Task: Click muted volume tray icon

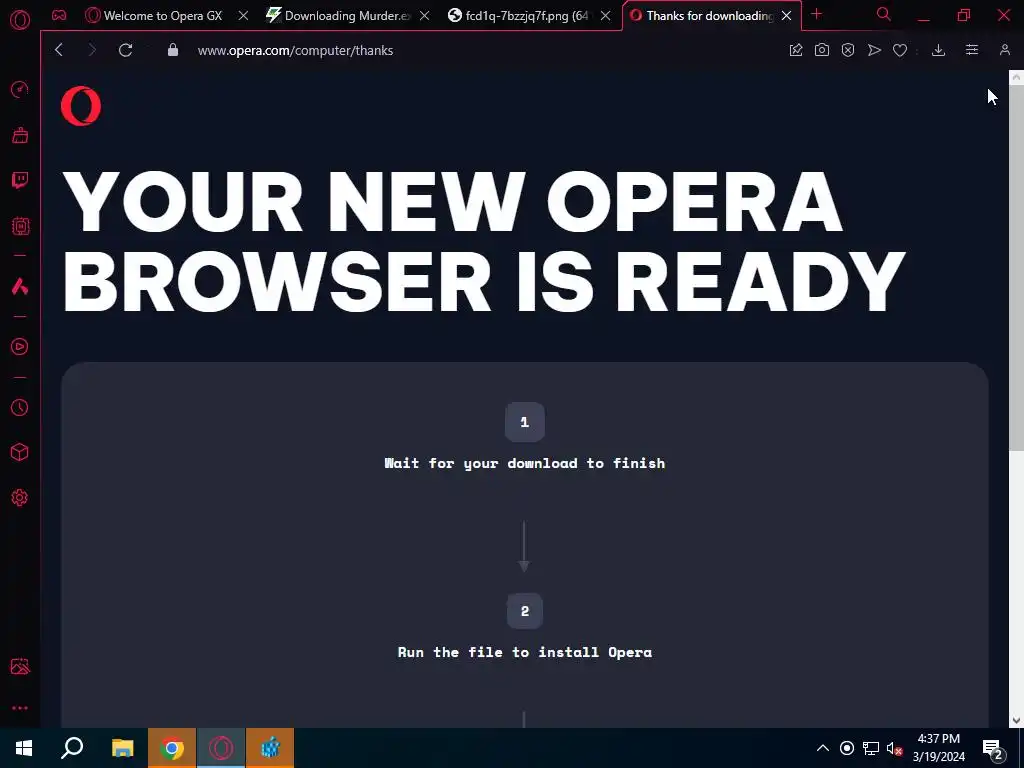Action: coord(894,748)
